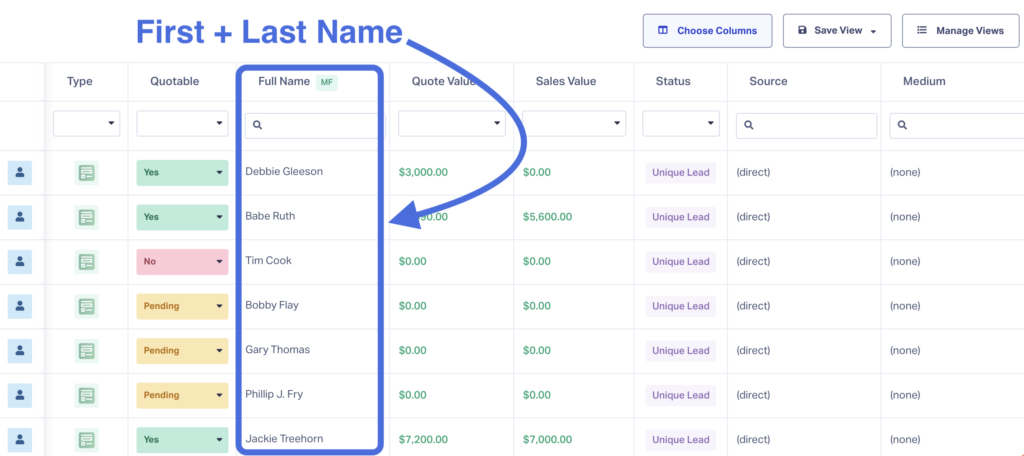Click the Manage Views button

(961, 31)
